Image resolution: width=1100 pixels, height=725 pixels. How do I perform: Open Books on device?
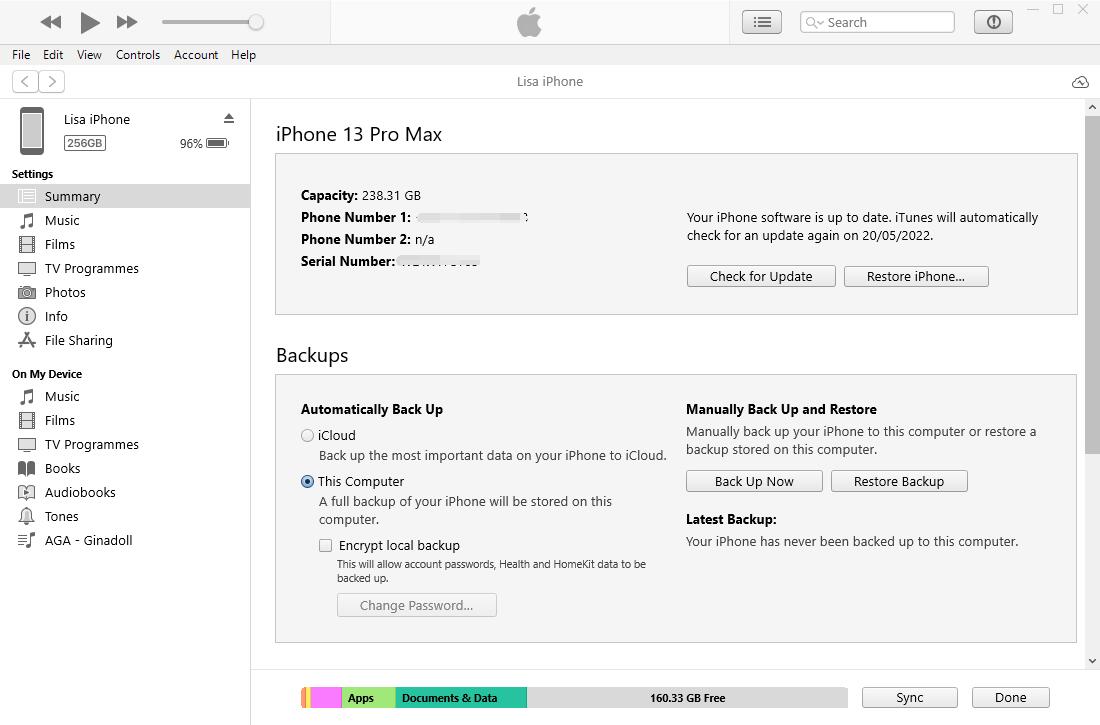pos(125,468)
